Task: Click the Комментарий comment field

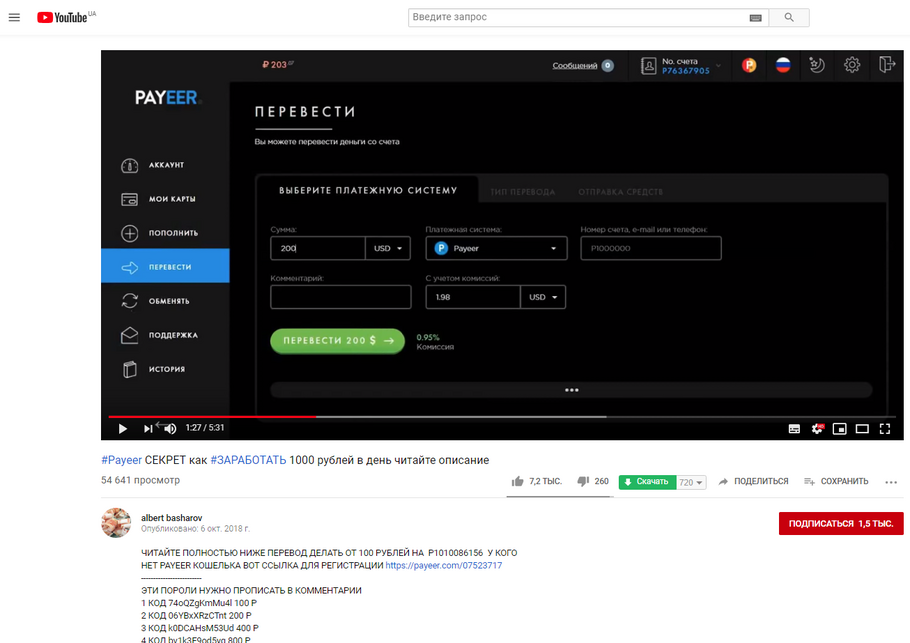Action: 341,297
